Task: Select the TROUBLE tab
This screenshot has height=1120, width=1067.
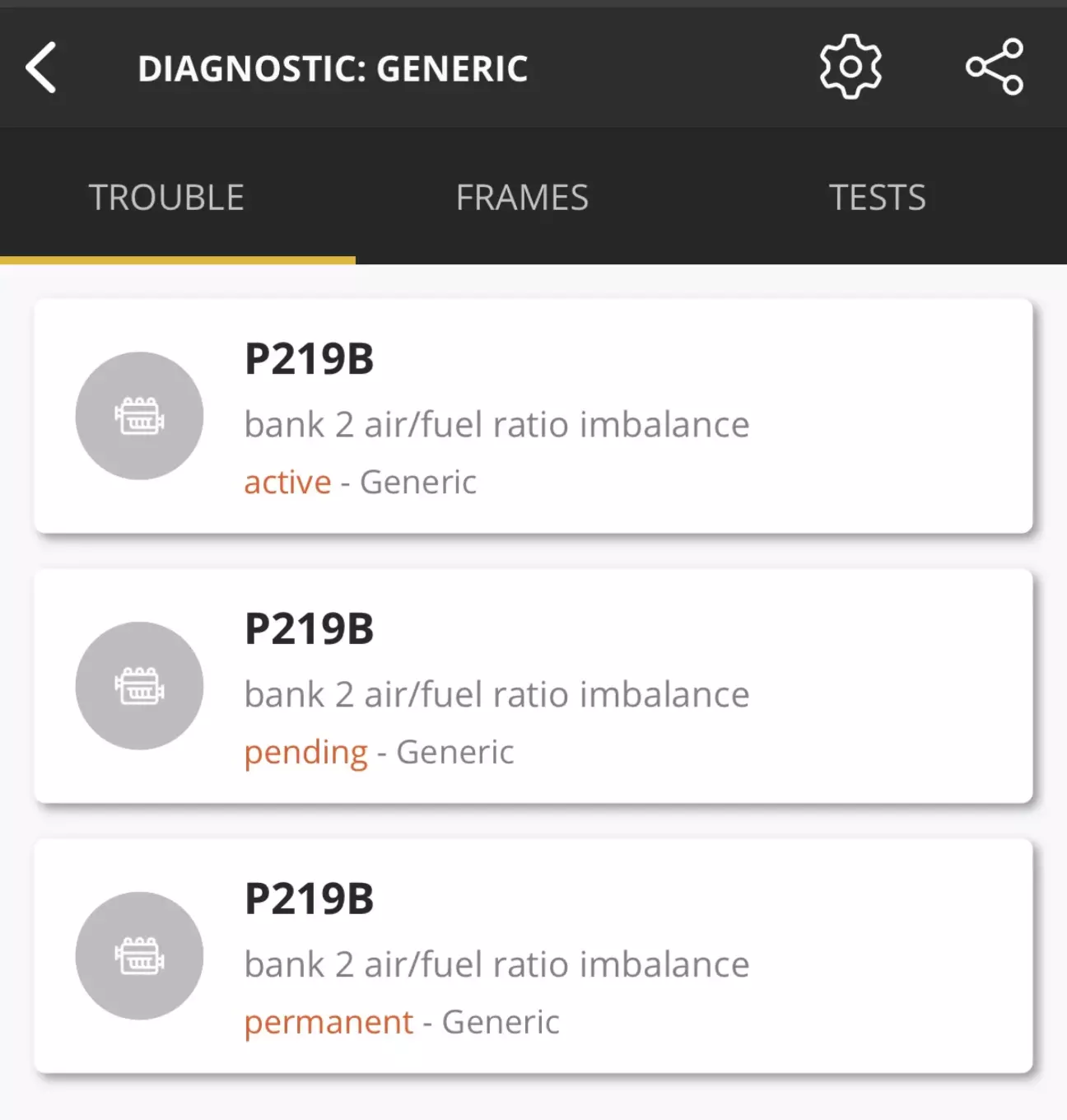Action: [x=167, y=198]
